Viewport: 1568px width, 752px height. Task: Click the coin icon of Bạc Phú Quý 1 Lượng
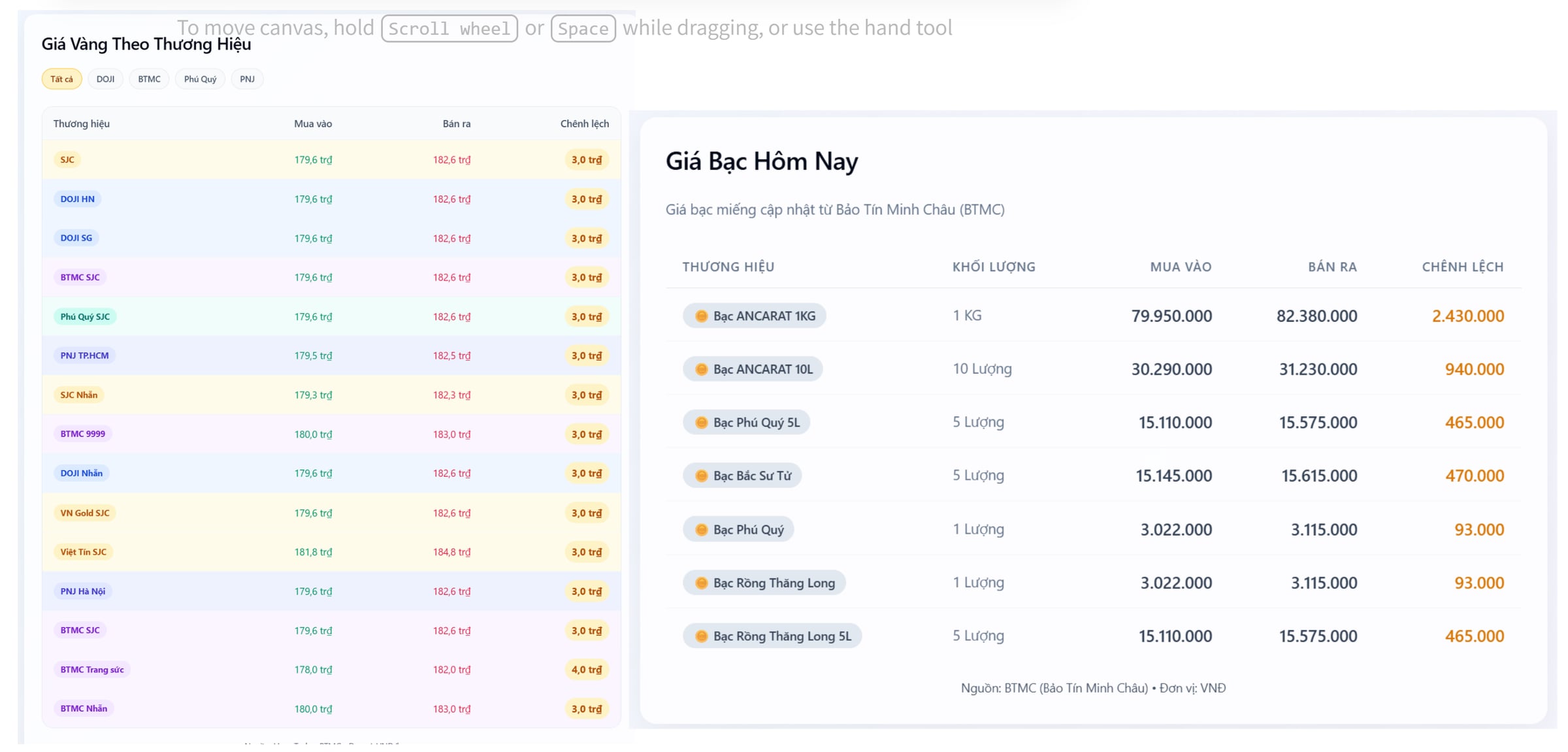pyautogui.click(x=701, y=529)
